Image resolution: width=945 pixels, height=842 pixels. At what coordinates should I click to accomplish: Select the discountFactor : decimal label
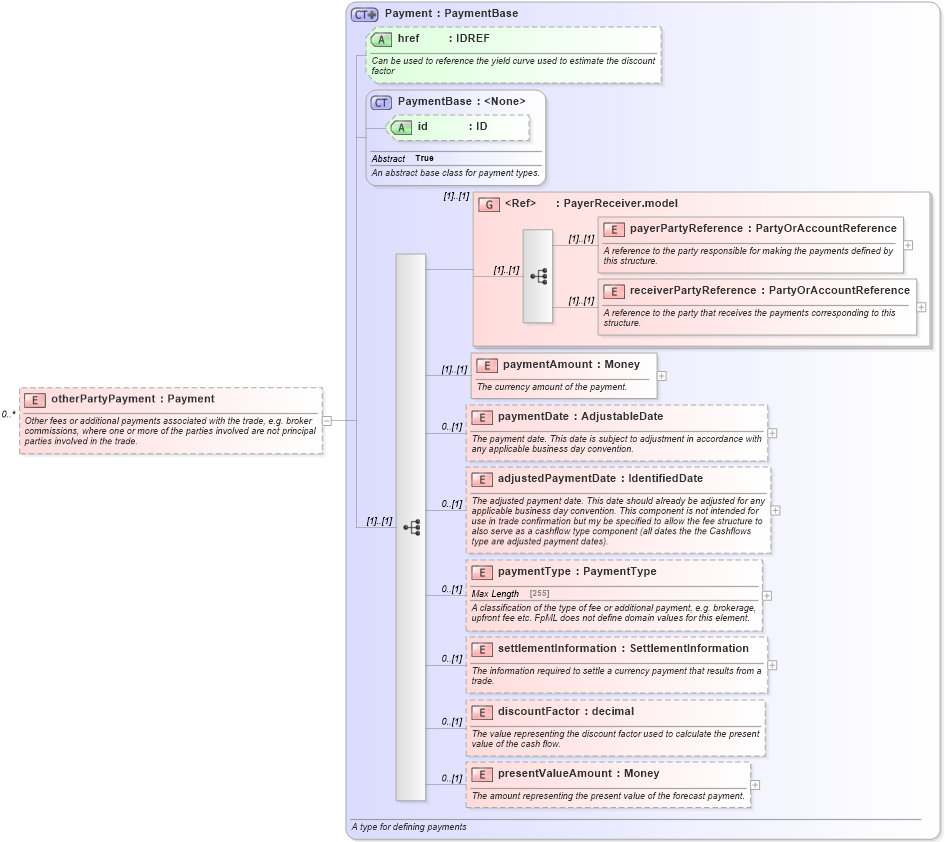566,712
